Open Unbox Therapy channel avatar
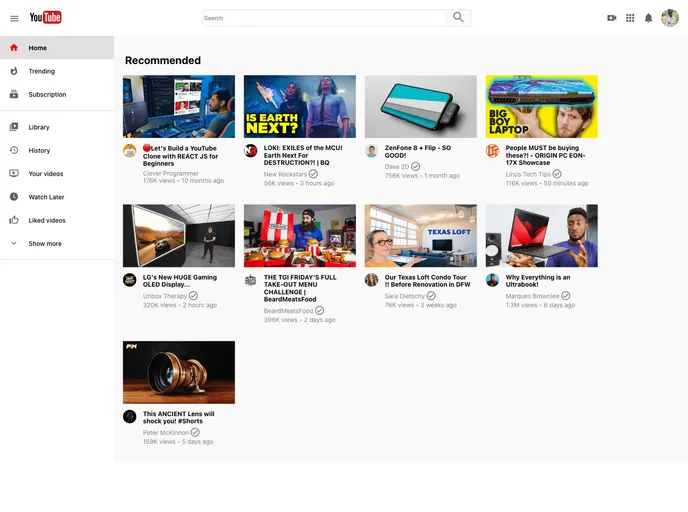The image size is (688, 512). [x=129, y=280]
